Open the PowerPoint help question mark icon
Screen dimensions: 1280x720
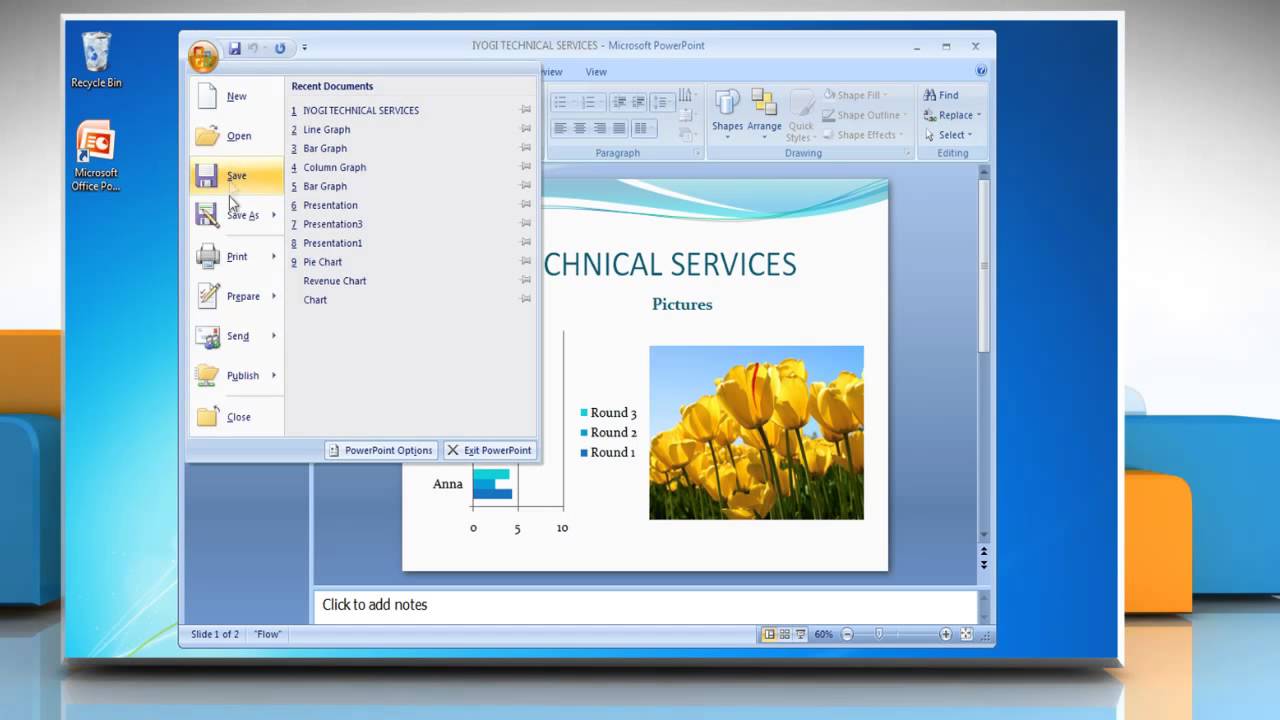tap(981, 71)
